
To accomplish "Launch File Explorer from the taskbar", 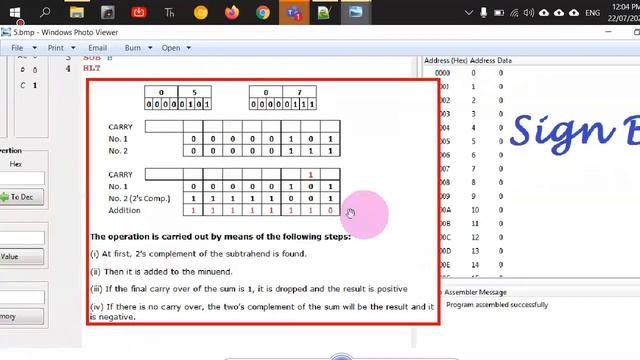I will point(76,12).
